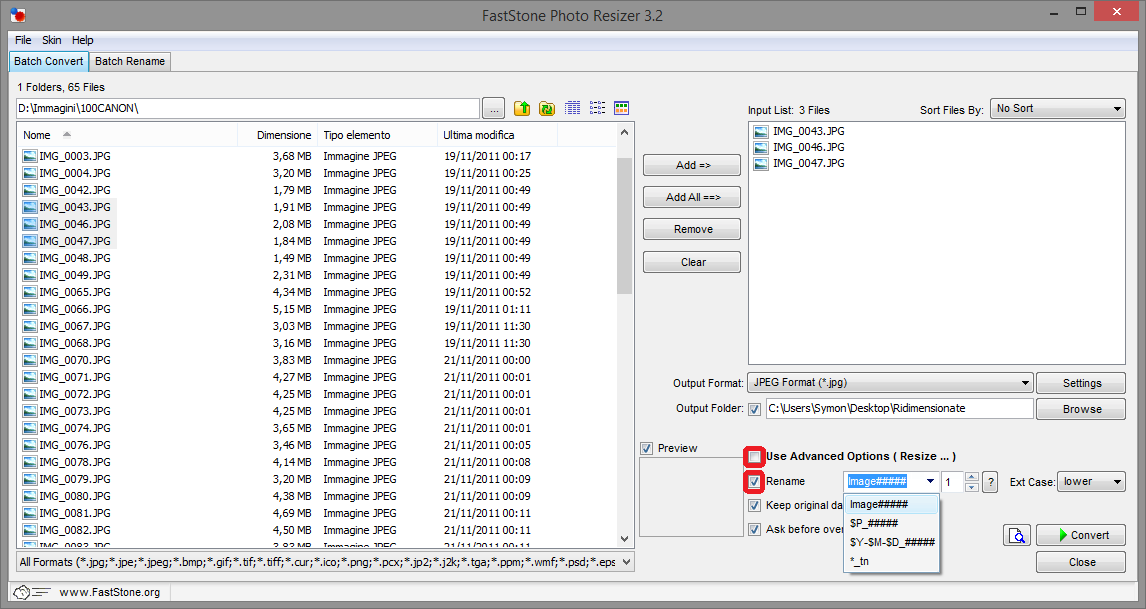
Task: Toggle the Keep original date checkbox
Action: coord(754,506)
